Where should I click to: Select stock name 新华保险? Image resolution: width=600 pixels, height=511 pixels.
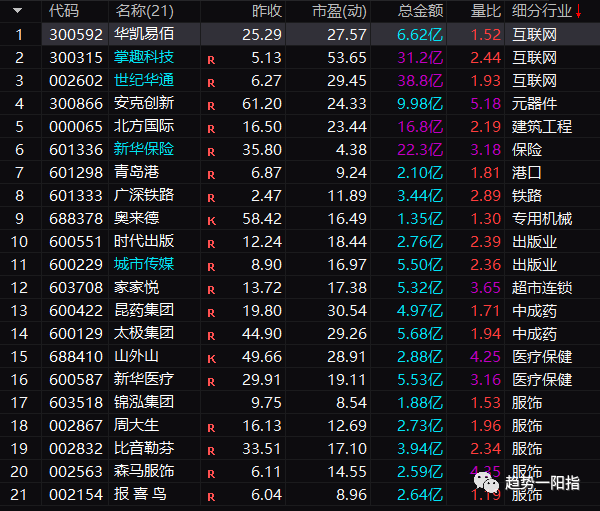click(x=144, y=149)
